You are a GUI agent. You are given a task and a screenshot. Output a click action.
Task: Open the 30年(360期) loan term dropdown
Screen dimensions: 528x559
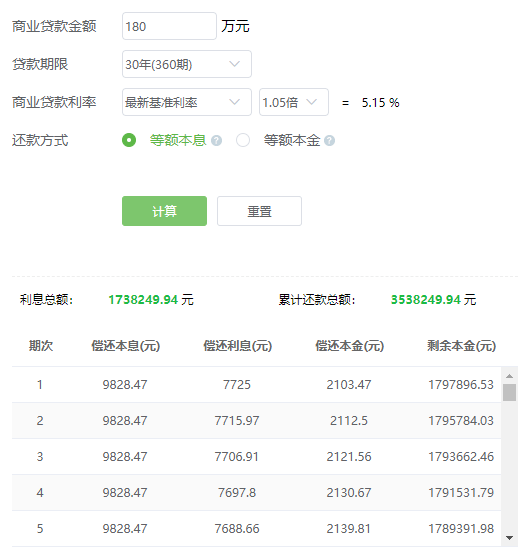(187, 64)
